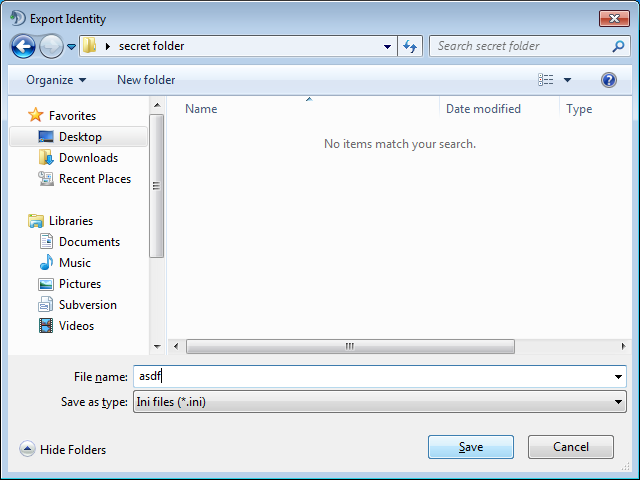Open the Help question mark icon
Image resolution: width=640 pixels, height=480 pixels.
coord(608,80)
